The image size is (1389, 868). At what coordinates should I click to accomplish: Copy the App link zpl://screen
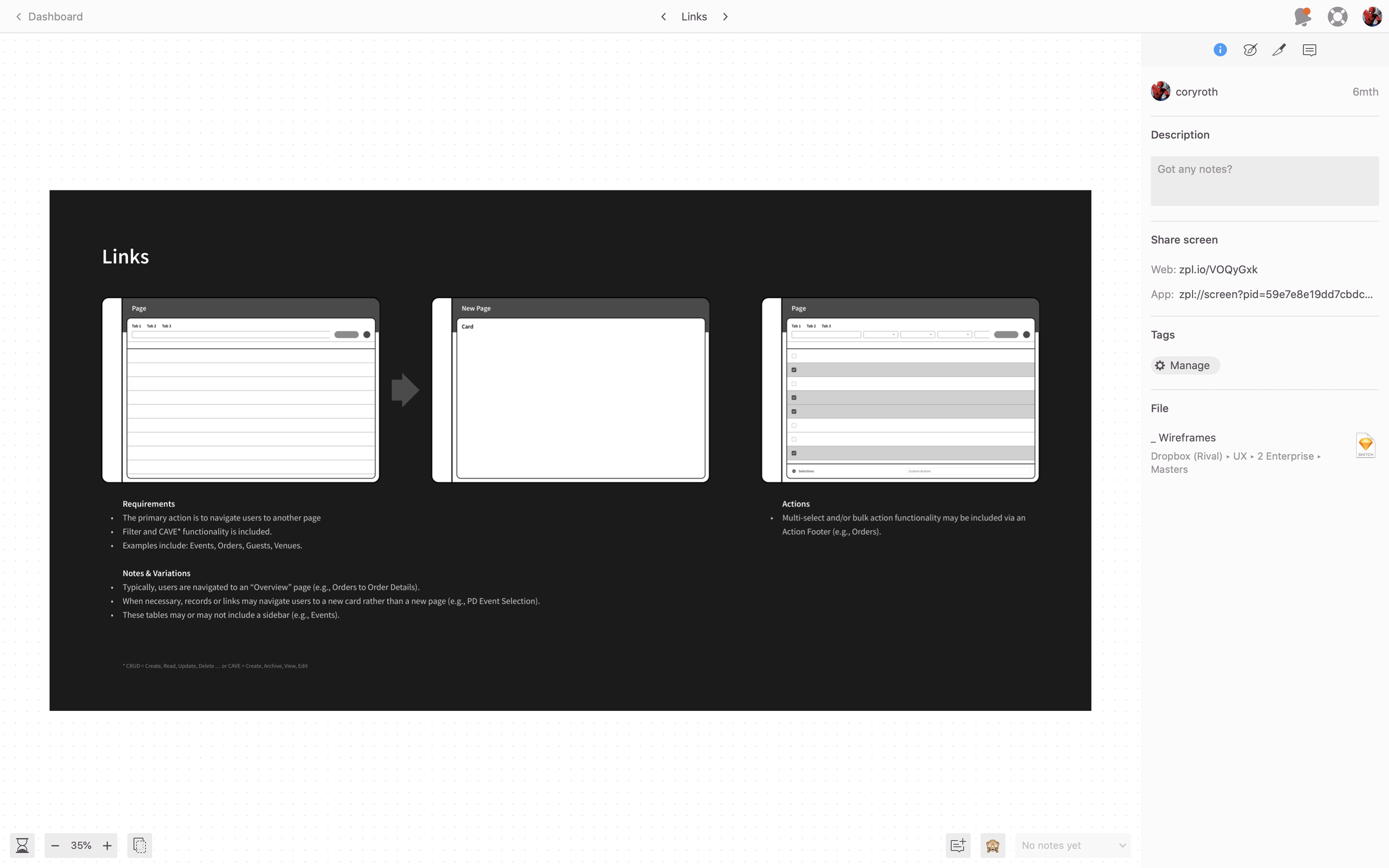(x=1275, y=294)
